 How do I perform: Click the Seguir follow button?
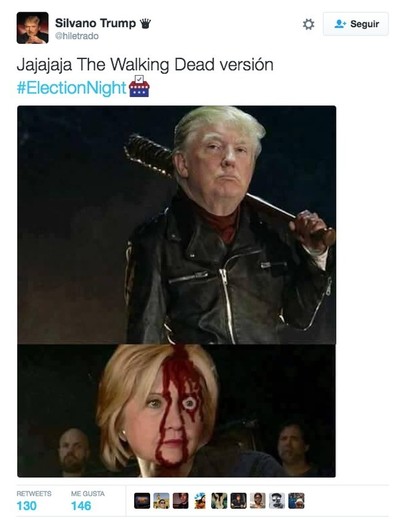click(356, 24)
